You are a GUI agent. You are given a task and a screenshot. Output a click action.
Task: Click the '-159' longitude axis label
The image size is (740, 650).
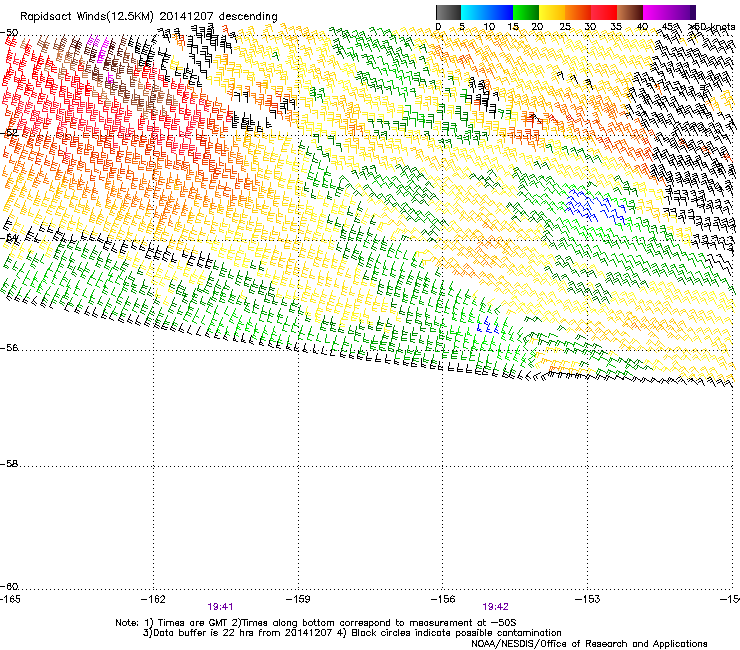(298, 599)
